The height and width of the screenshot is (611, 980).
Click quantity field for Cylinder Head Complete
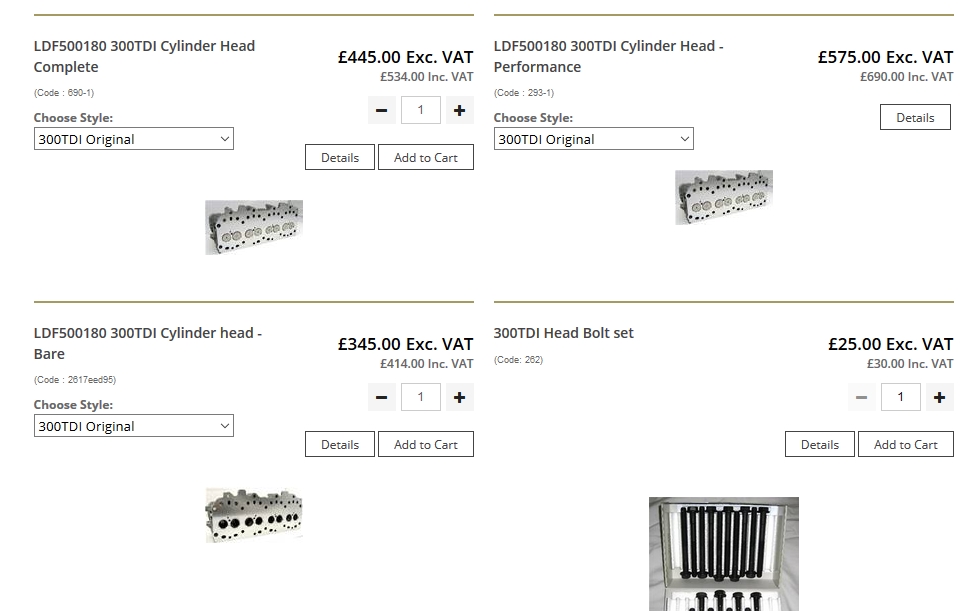420,110
